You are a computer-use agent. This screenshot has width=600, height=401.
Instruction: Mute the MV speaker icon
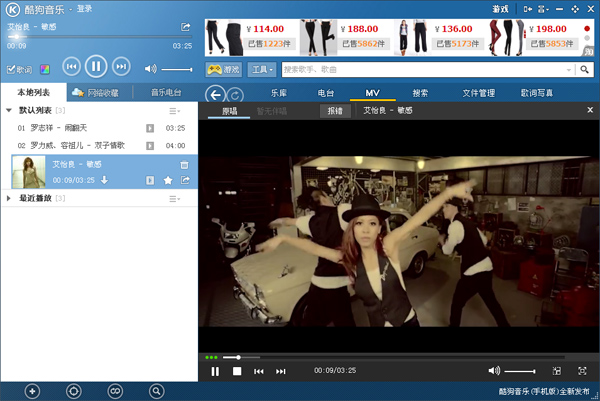494,370
